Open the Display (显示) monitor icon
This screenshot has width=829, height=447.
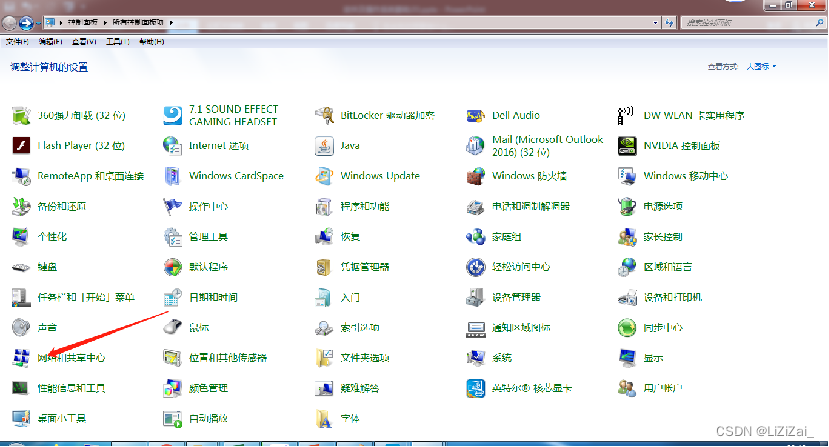pyautogui.click(x=627, y=358)
